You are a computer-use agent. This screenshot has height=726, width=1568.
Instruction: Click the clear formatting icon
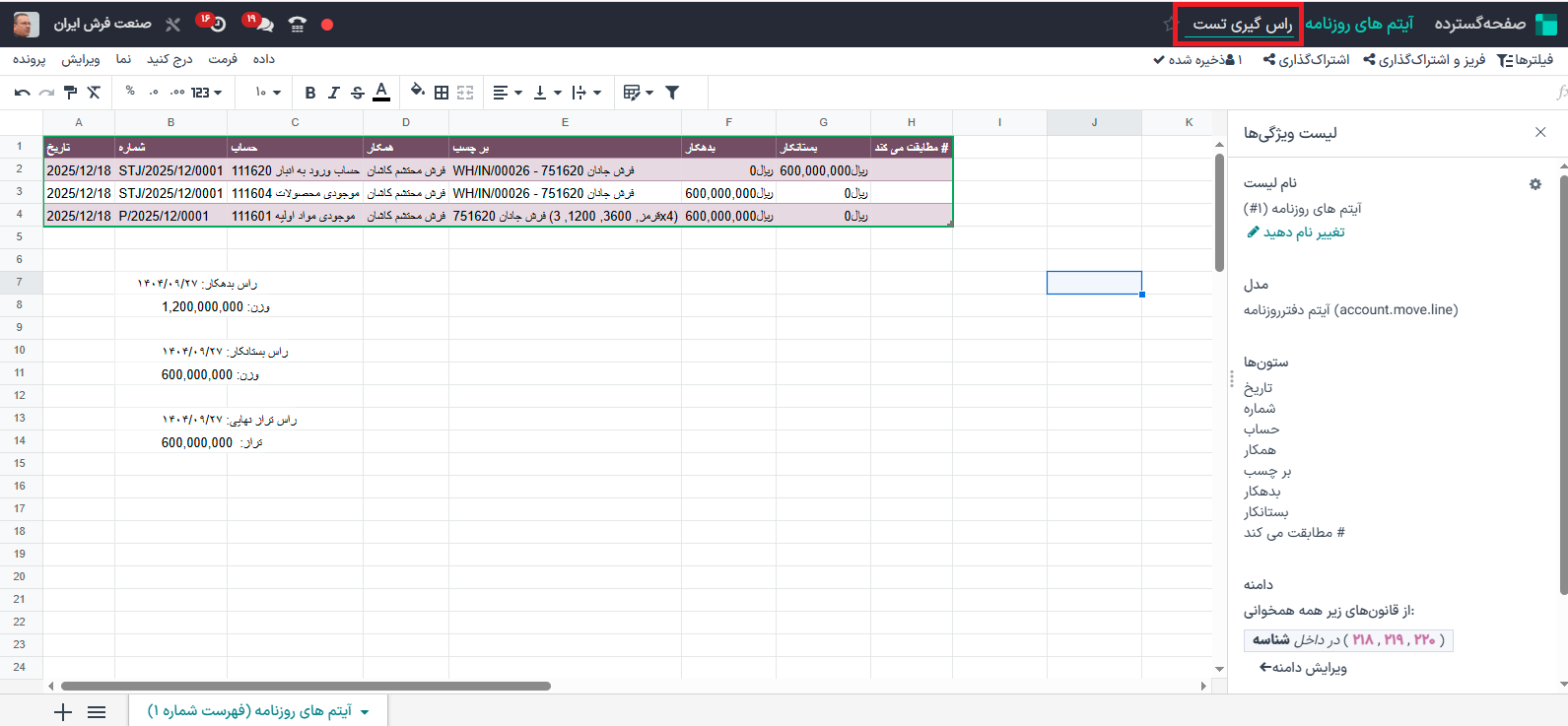[94, 93]
